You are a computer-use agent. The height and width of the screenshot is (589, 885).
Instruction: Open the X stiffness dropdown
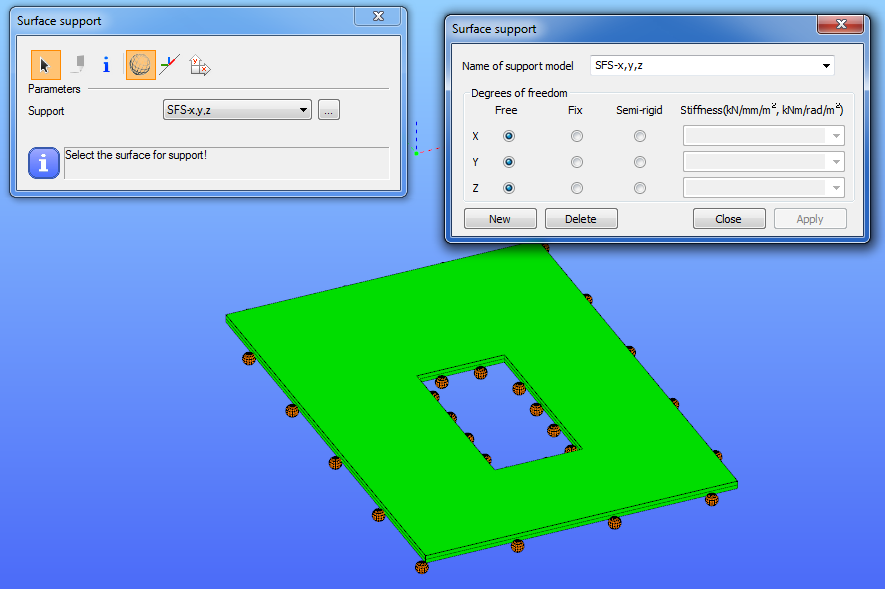click(764, 136)
